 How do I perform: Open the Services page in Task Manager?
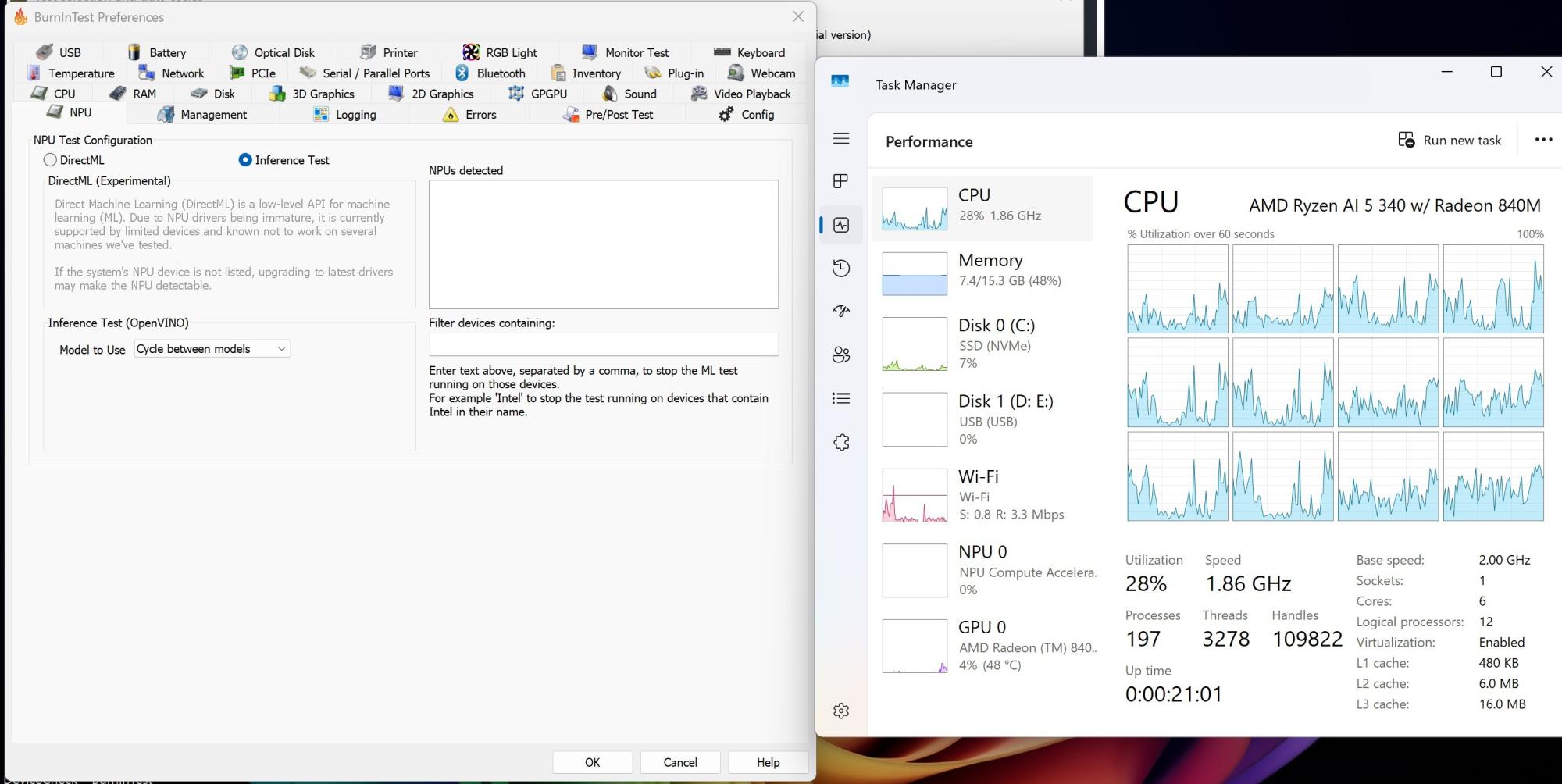[x=841, y=442]
